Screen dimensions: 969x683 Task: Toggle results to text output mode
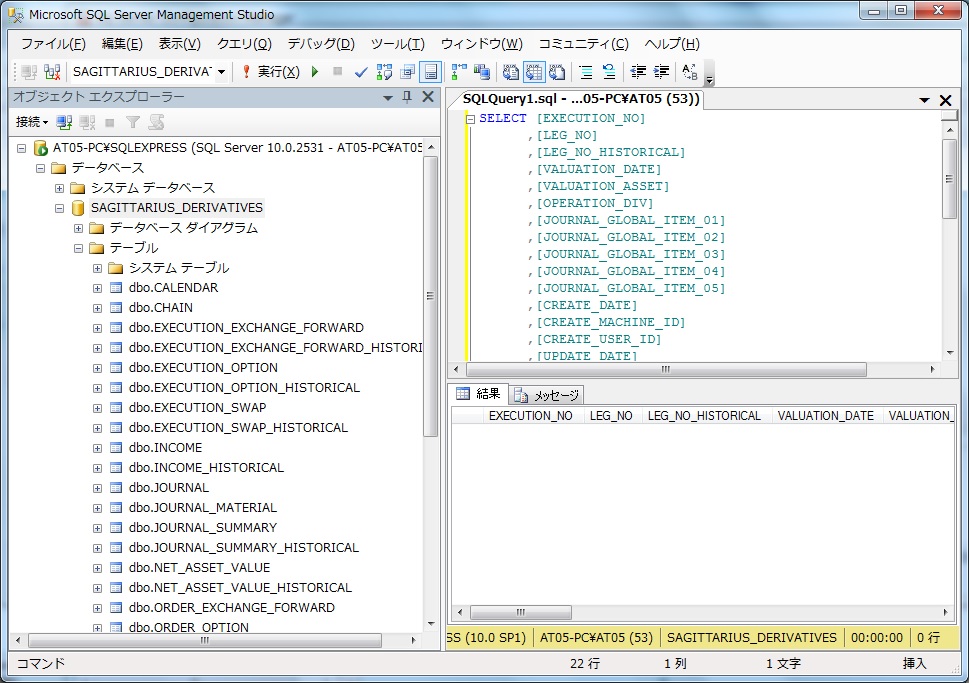[510, 72]
